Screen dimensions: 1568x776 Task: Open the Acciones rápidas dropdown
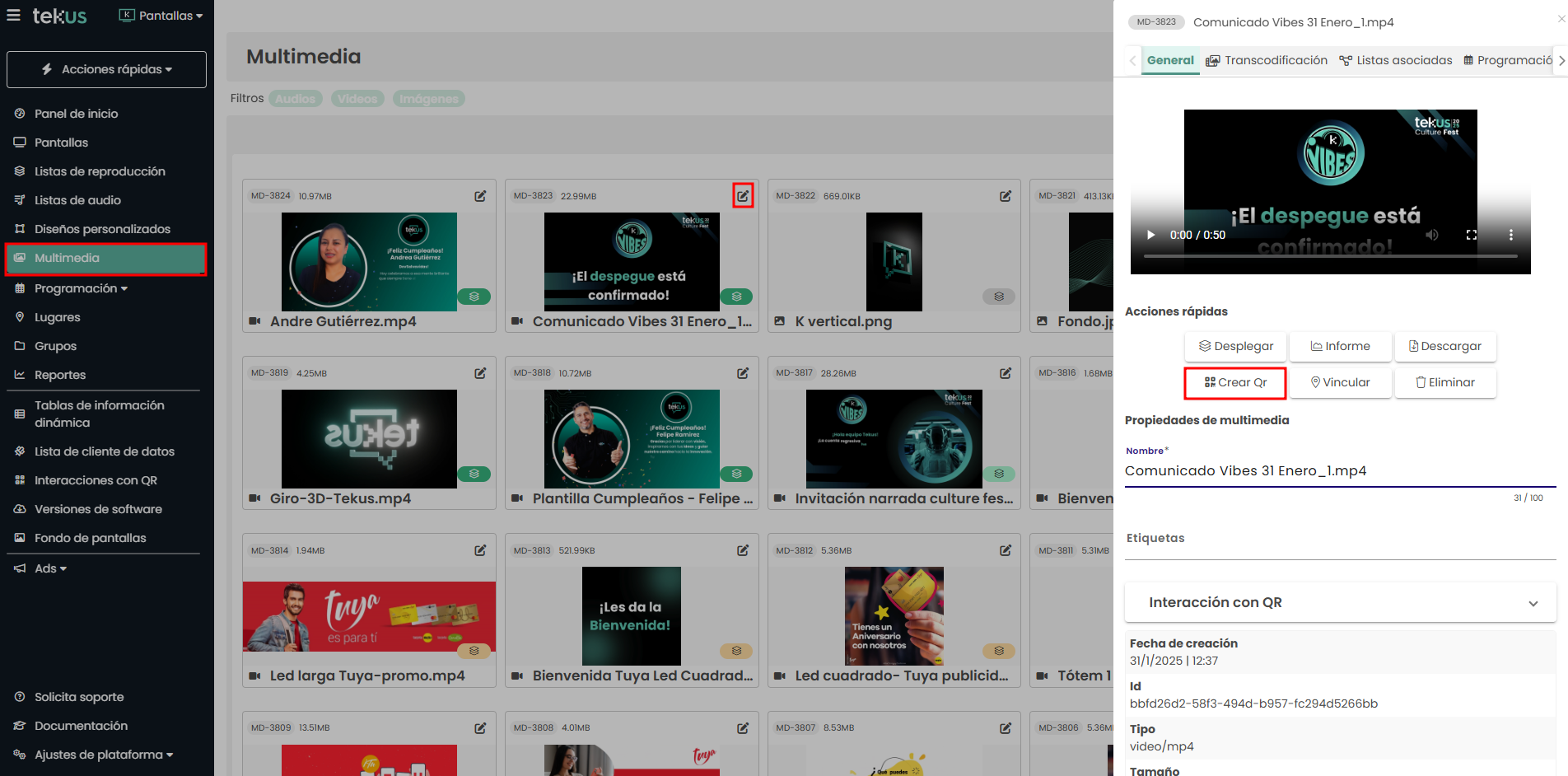[106, 69]
